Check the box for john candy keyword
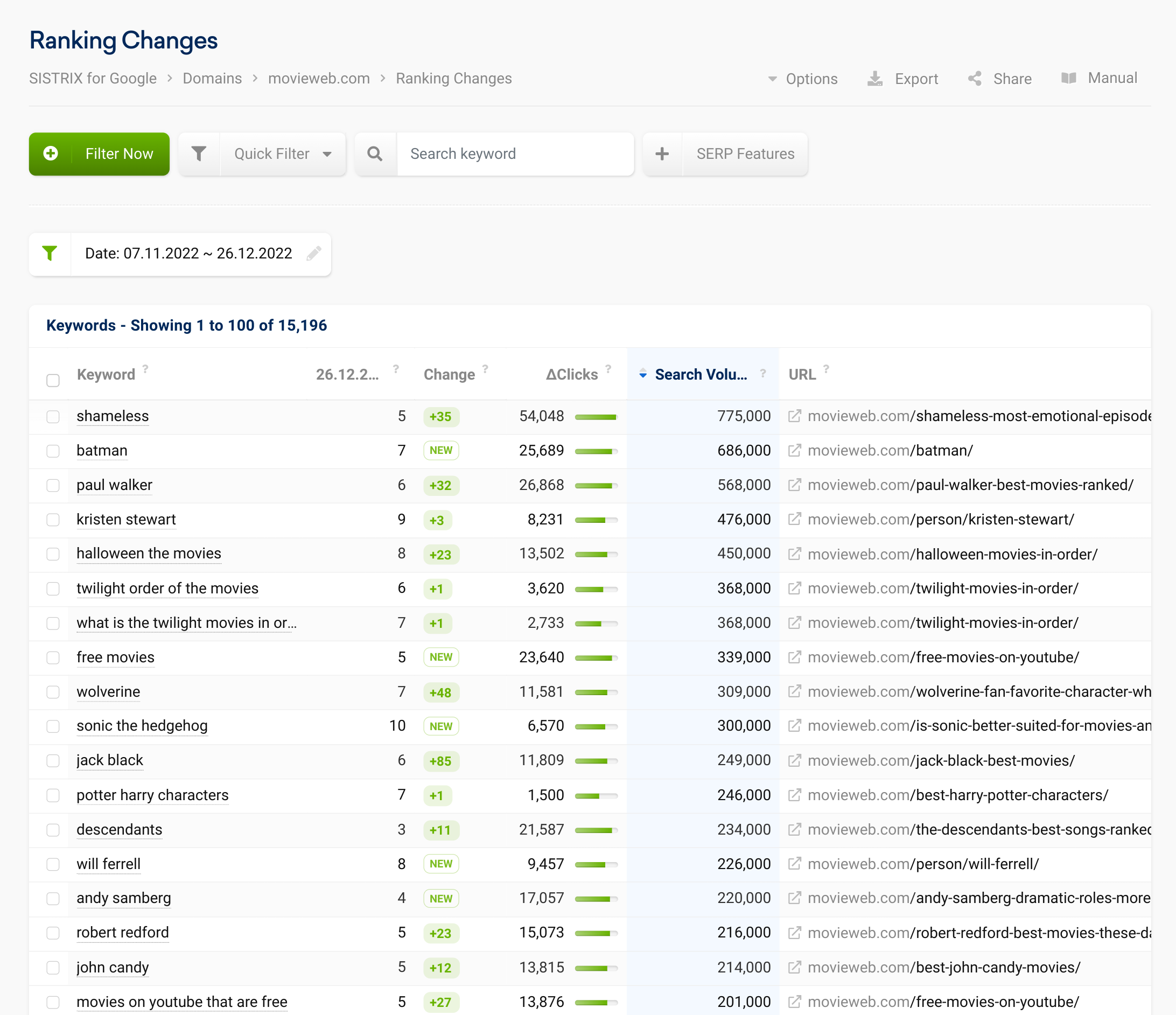Image resolution: width=1176 pixels, height=1015 pixels. click(53, 967)
